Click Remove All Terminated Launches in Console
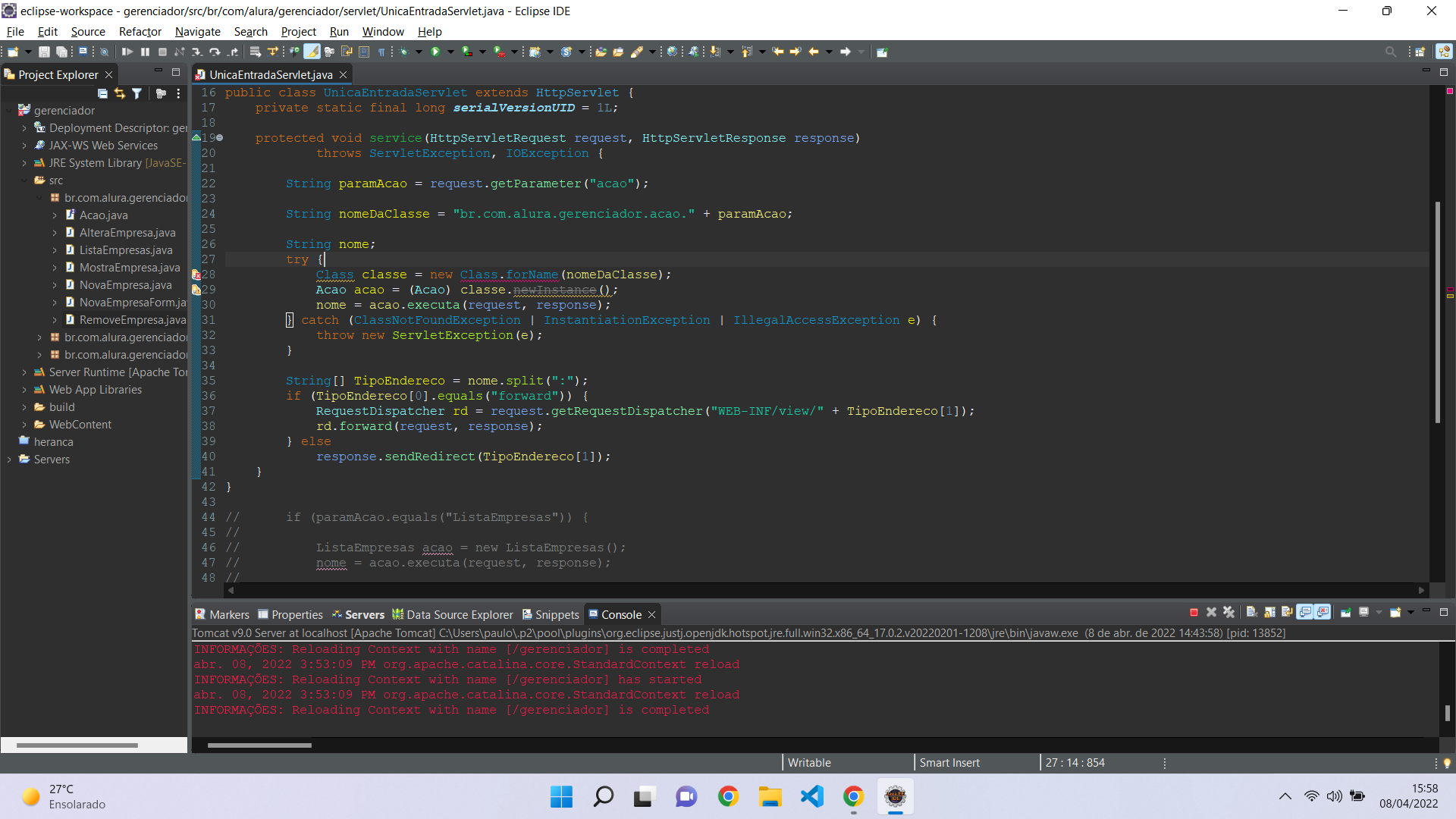The width and height of the screenshot is (1456, 819). click(1228, 612)
